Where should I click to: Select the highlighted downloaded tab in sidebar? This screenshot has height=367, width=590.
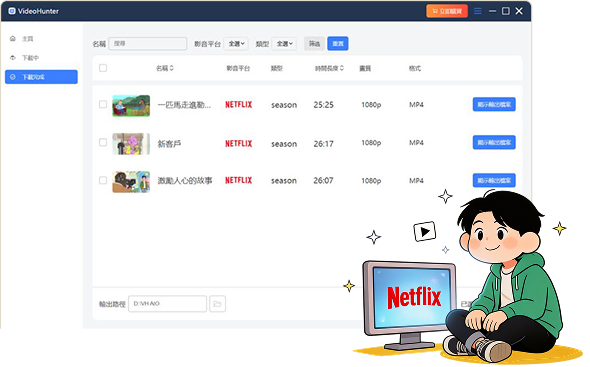41,77
